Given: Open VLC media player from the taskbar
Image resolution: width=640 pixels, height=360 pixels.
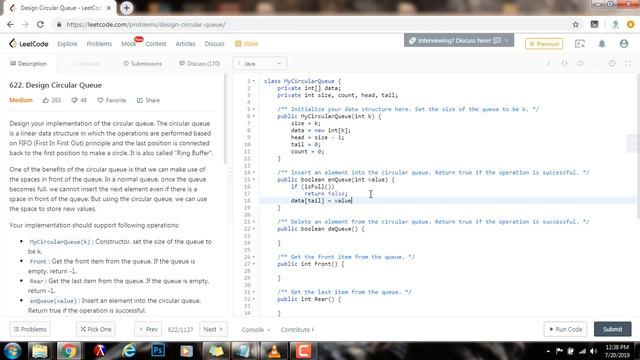Looking at the screenshot, I should point(274,351).
